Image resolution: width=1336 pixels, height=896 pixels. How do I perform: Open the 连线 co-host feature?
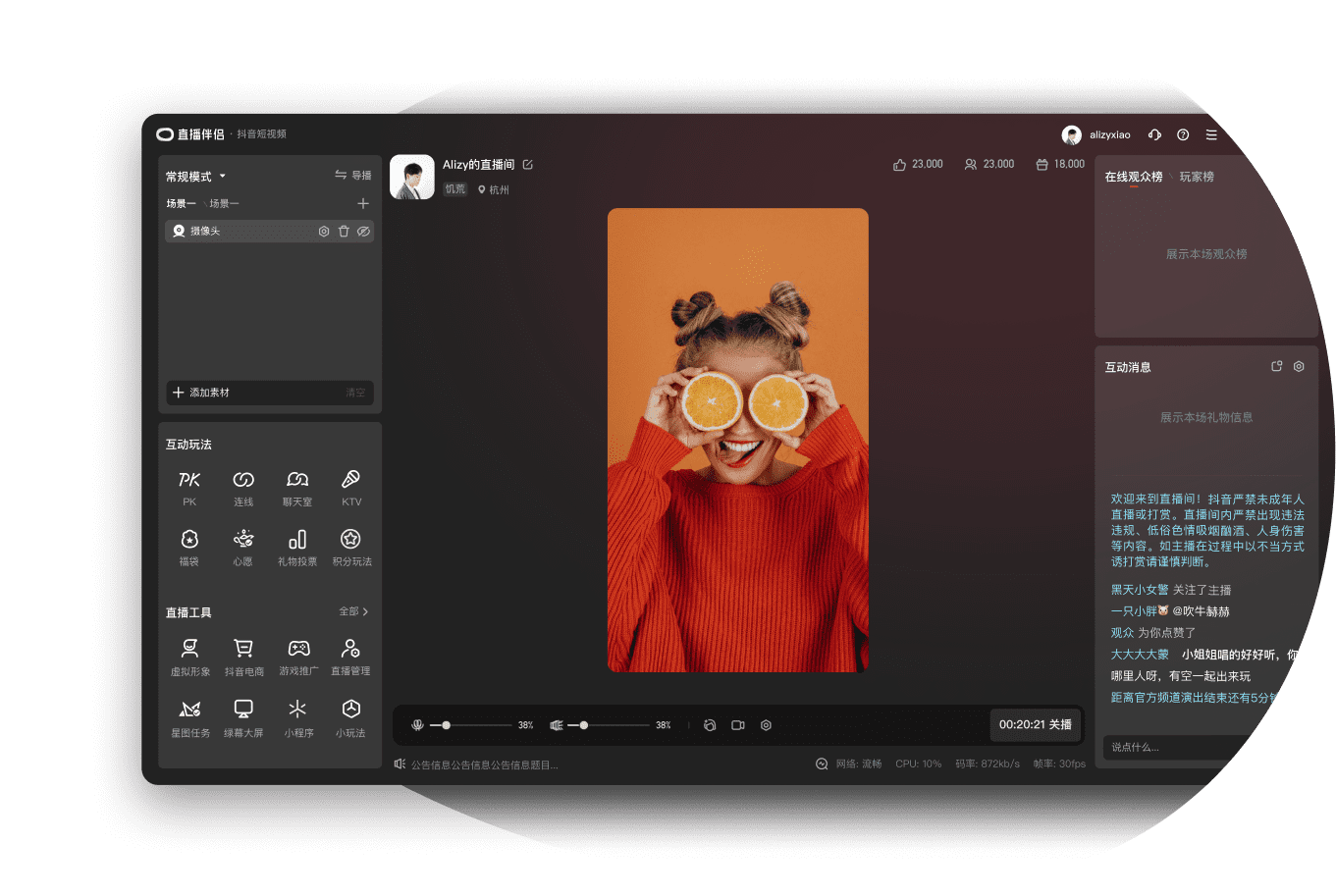pyautogui.click(x=242, y=488)
